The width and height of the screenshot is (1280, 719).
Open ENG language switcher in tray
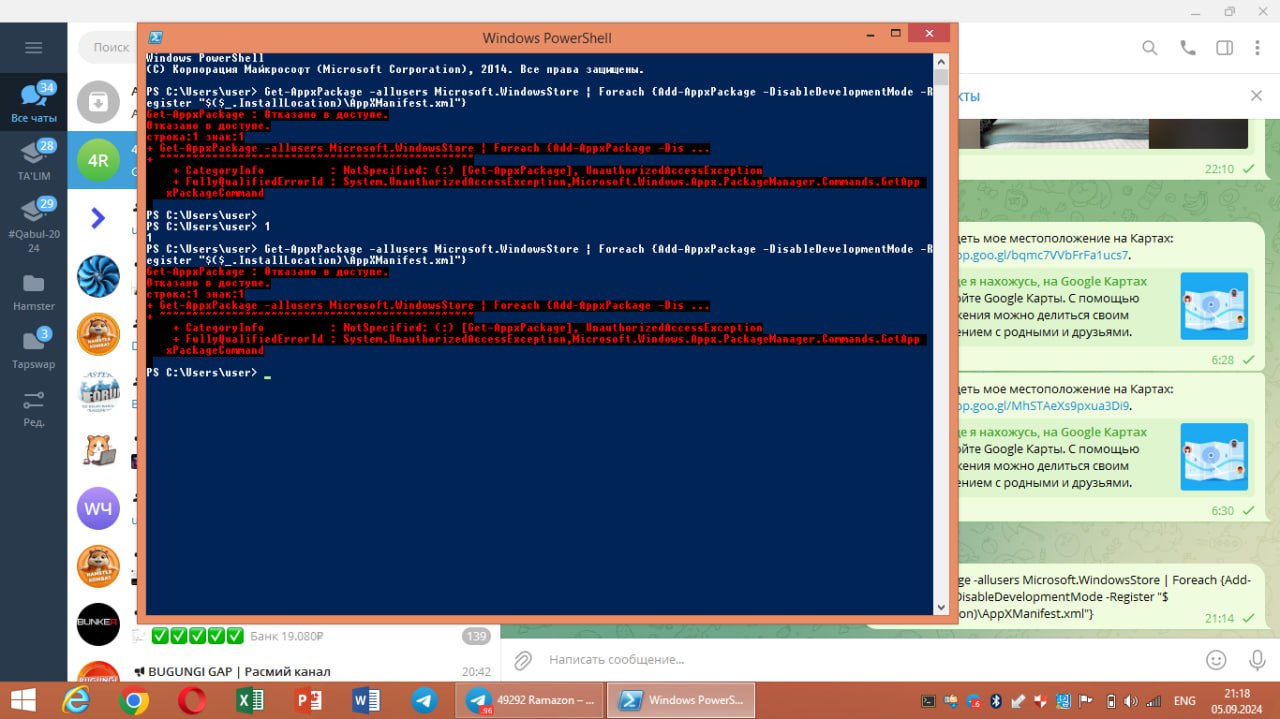1184,701
